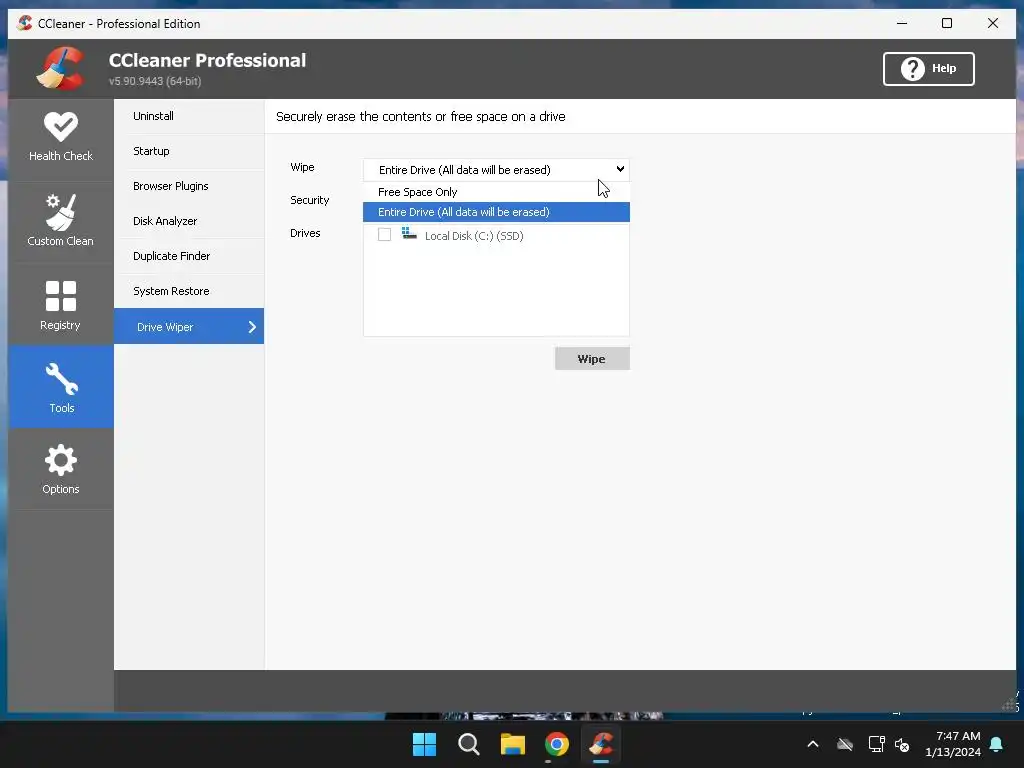
Task: Click the Drive Wiper chevron arrow
Action: pyautogui.click(x=252, y=327)
